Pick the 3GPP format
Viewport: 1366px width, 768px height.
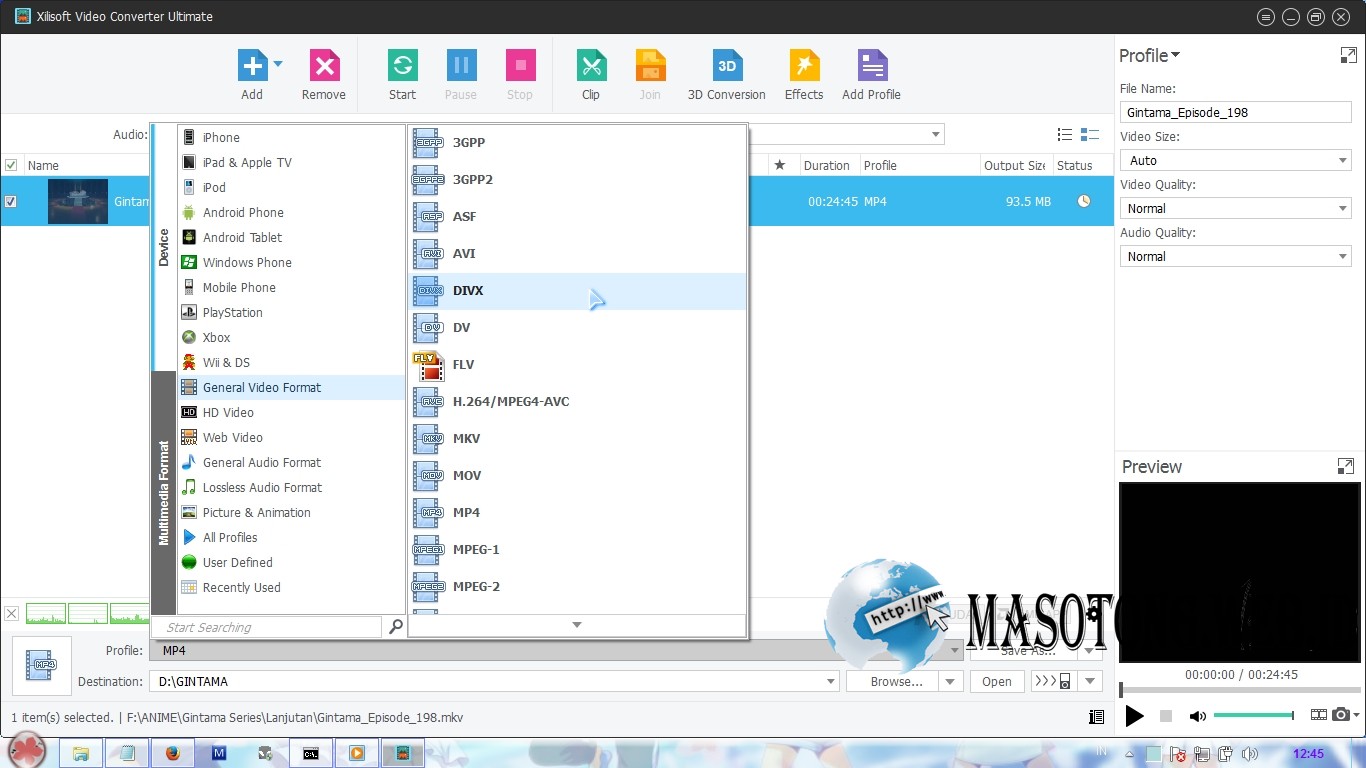point(577,142)
